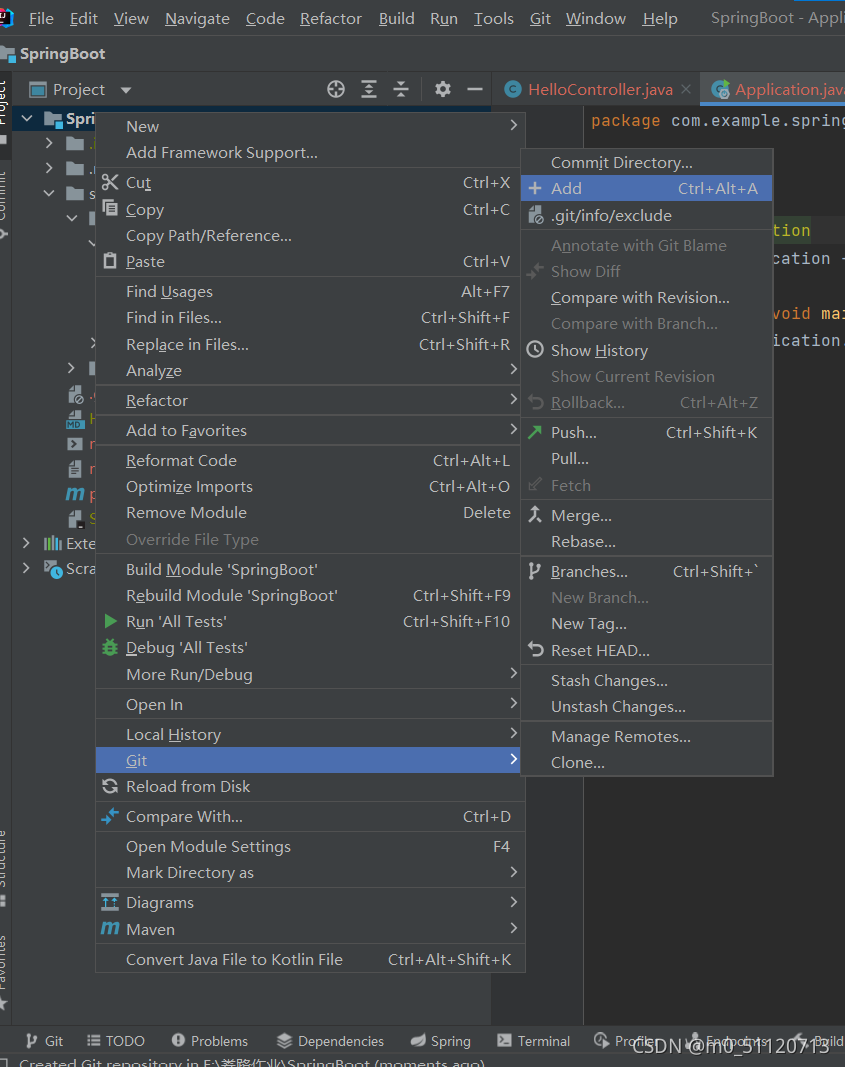Expand the Add to Favorites submenu
845x1067 pixels.
(310, 430)
